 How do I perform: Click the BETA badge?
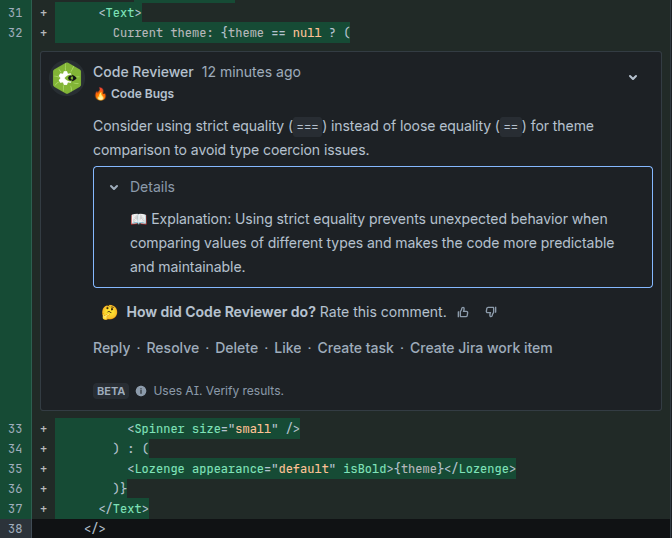[111, 391]
